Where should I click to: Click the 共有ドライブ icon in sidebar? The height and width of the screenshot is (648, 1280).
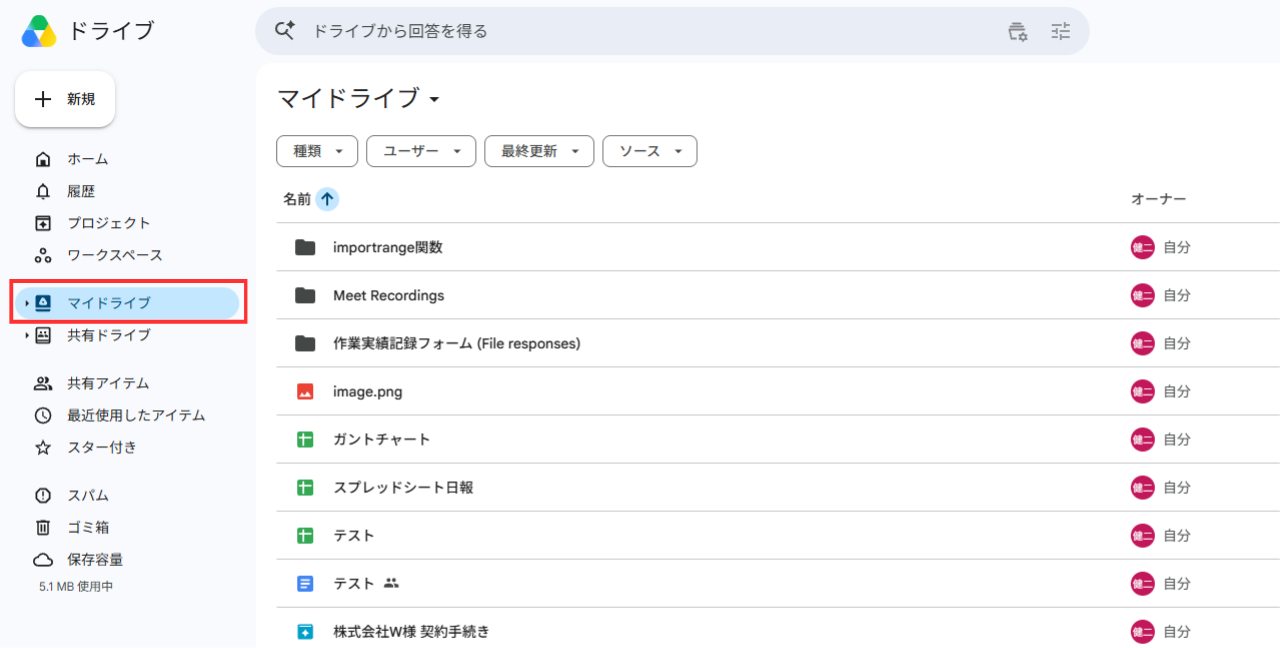coord(43,335)
